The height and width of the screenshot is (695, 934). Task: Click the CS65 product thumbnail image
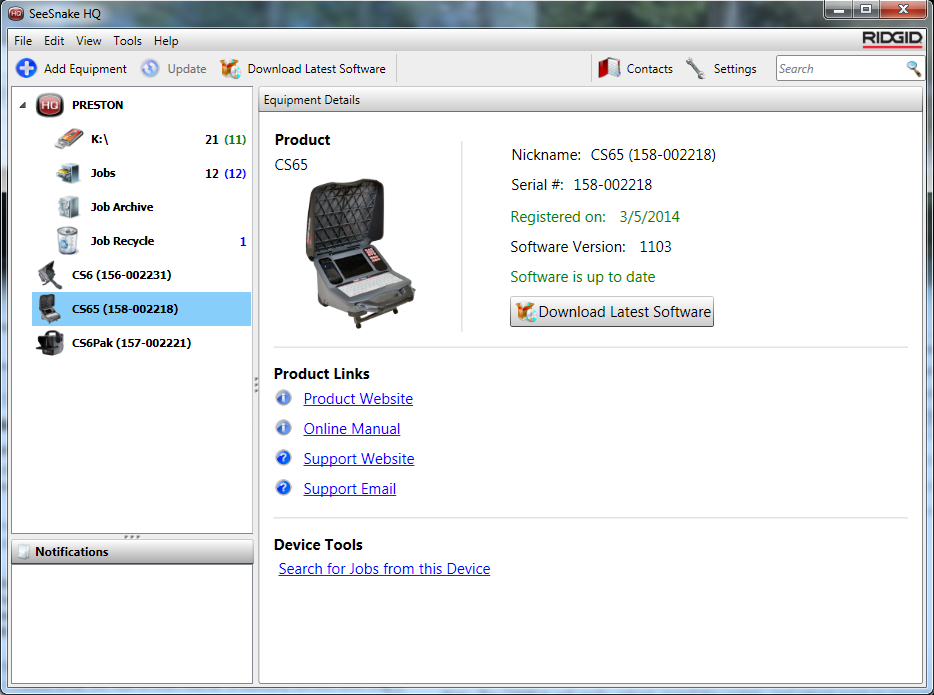(360, 253)
